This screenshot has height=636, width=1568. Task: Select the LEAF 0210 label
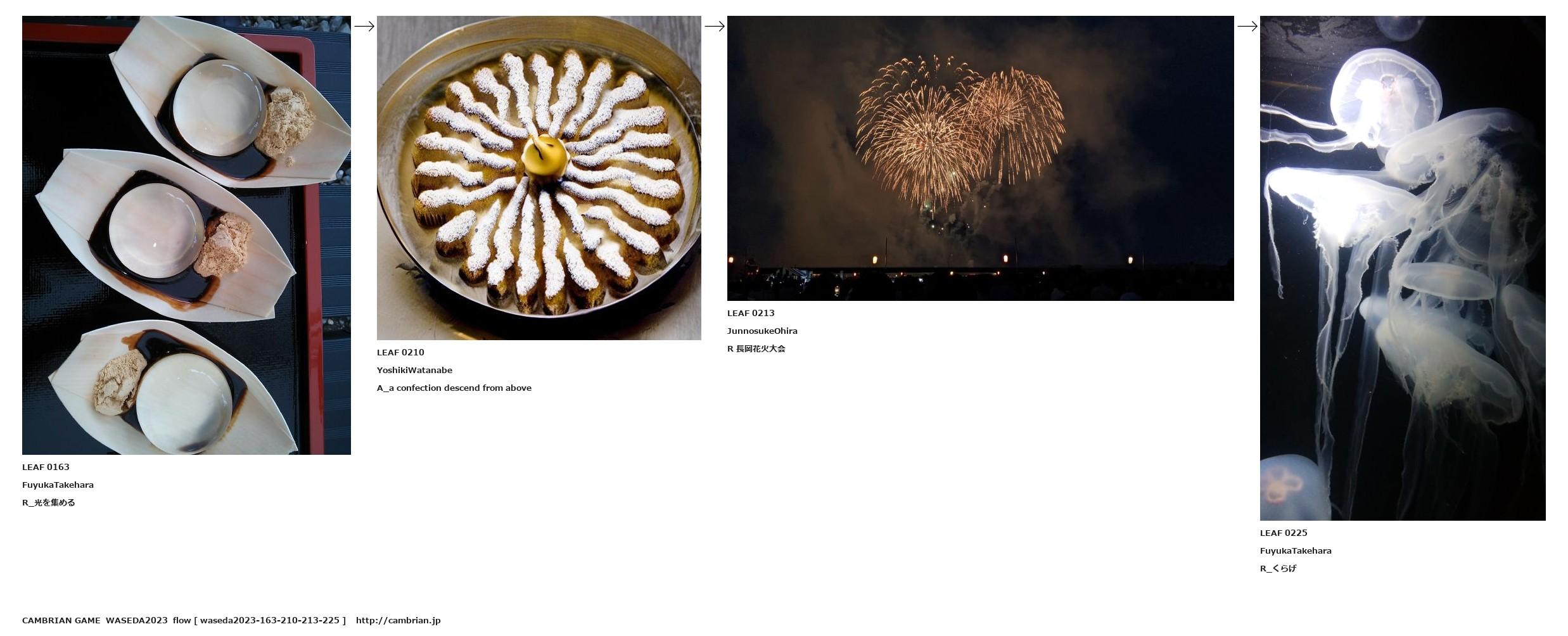(x=400, y=353)
